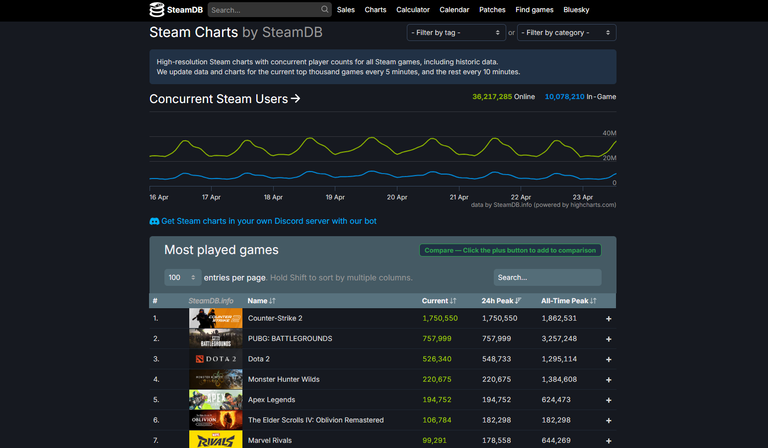
Task: Click the SteamDB logo icon
Action: pos(157,9)
